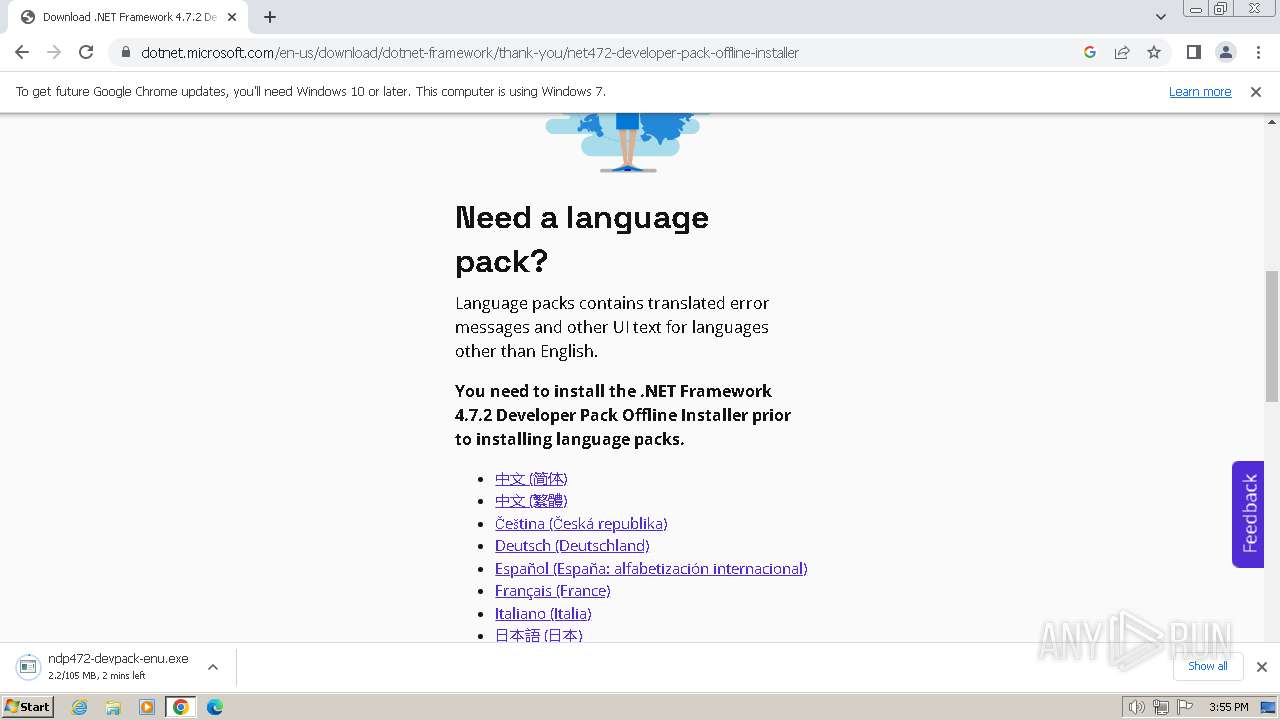Open the 日本語 (日本) language pack link
This screenshot has height=720, width=1280.
tap(539, 635)
